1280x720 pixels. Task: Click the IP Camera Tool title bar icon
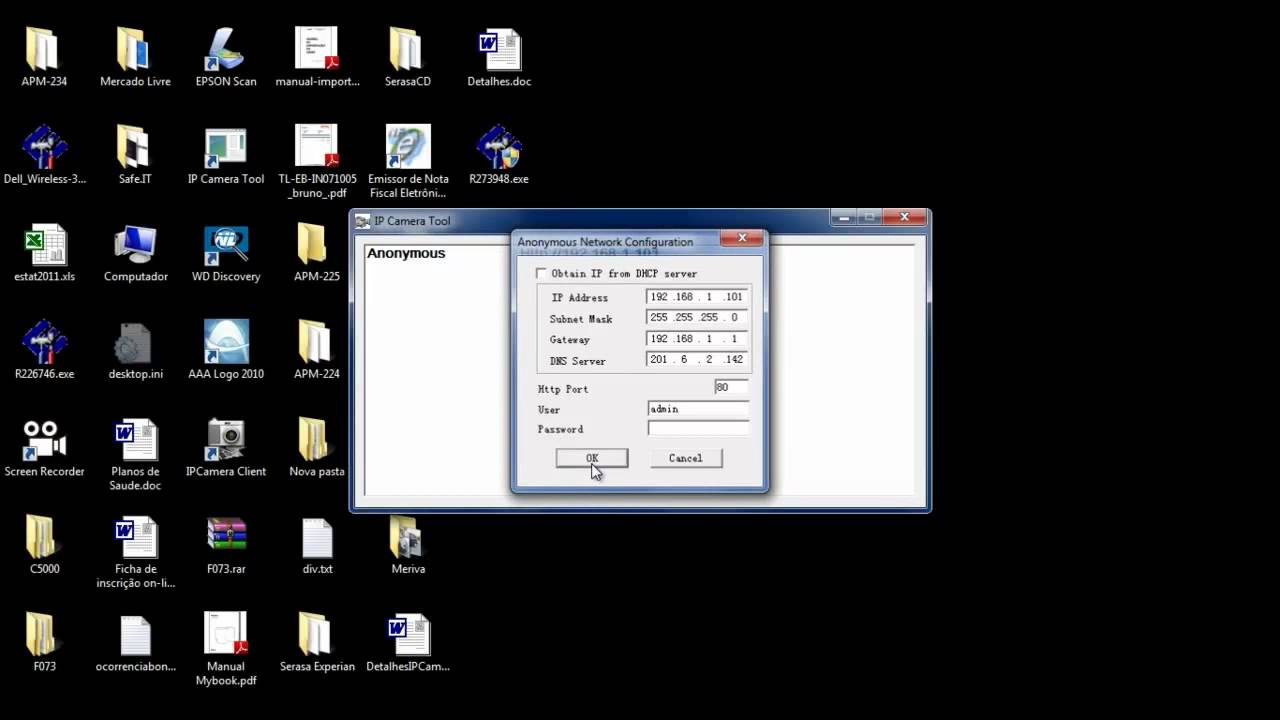click(363, 221)
